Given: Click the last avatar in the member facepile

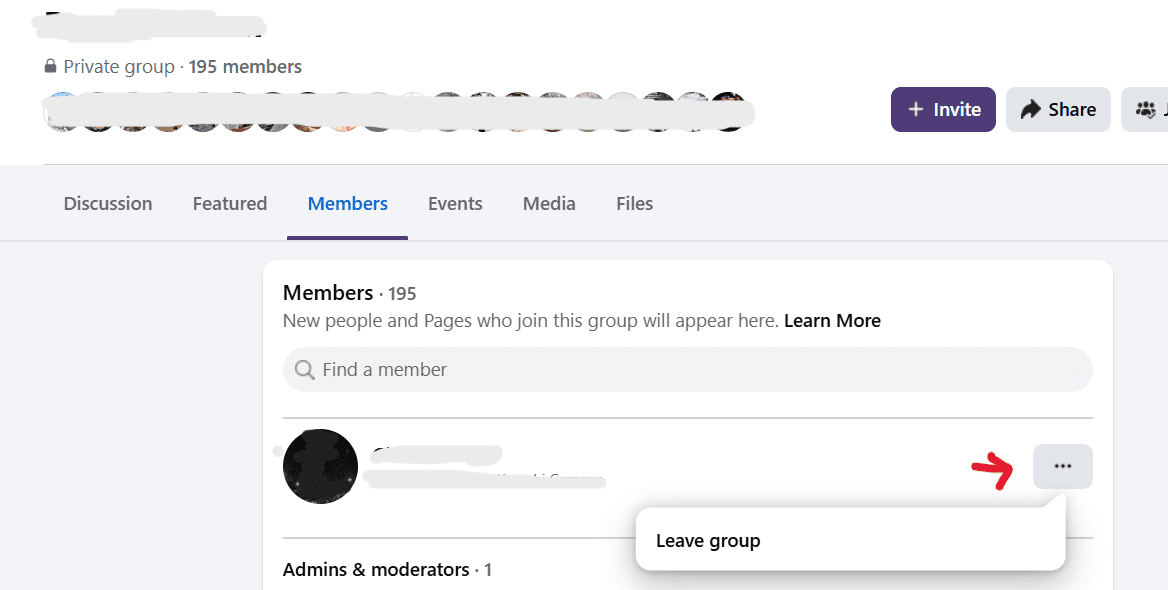Looking at the screenshot, I should [x=731, y=111].
